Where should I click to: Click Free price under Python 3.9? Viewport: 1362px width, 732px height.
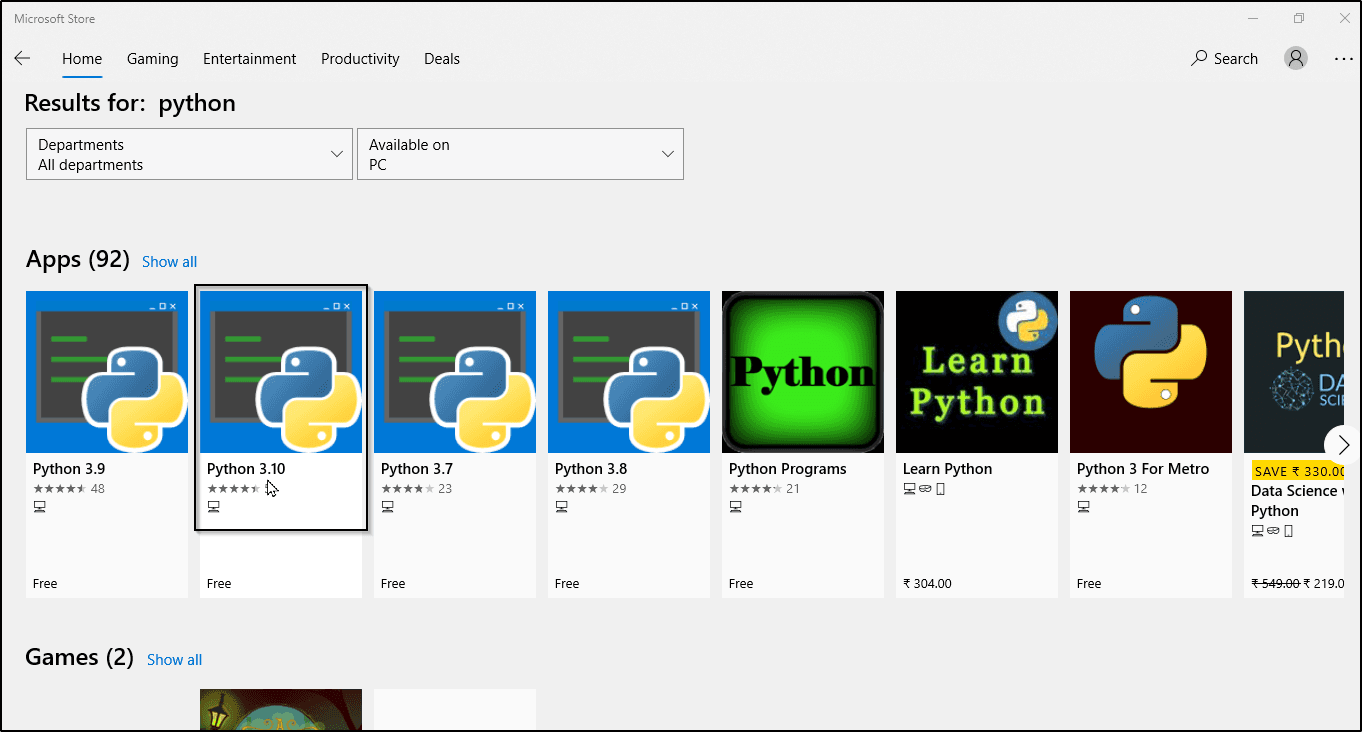pyautogui.click(x=45, y=584)
